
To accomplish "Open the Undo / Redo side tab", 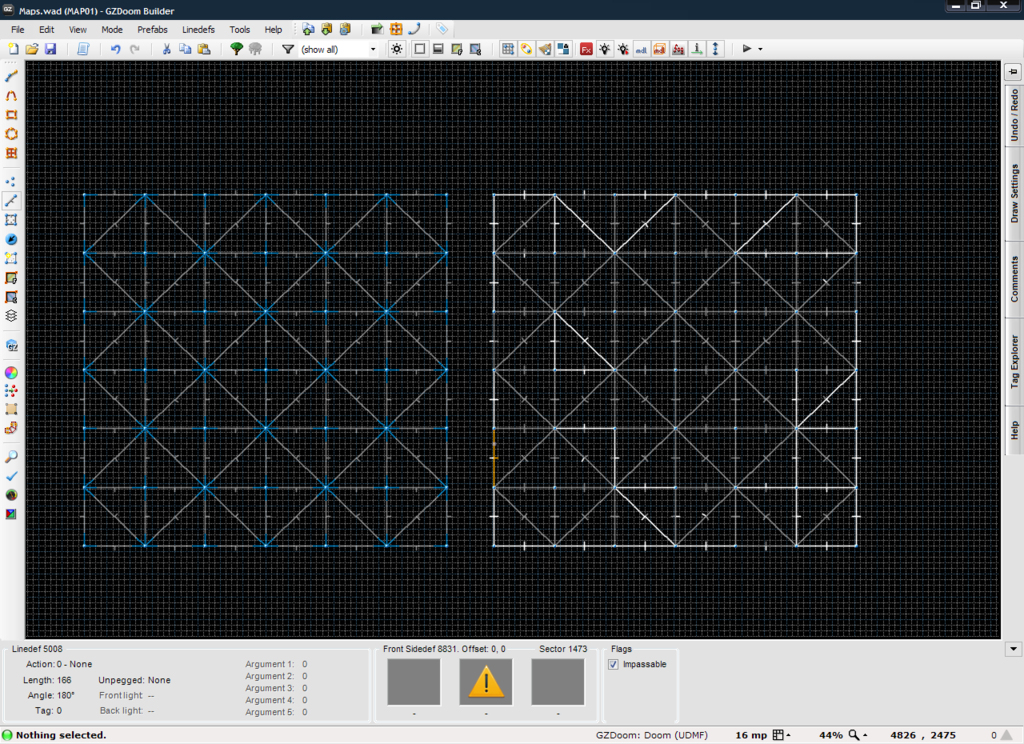I will [1014, 115].
